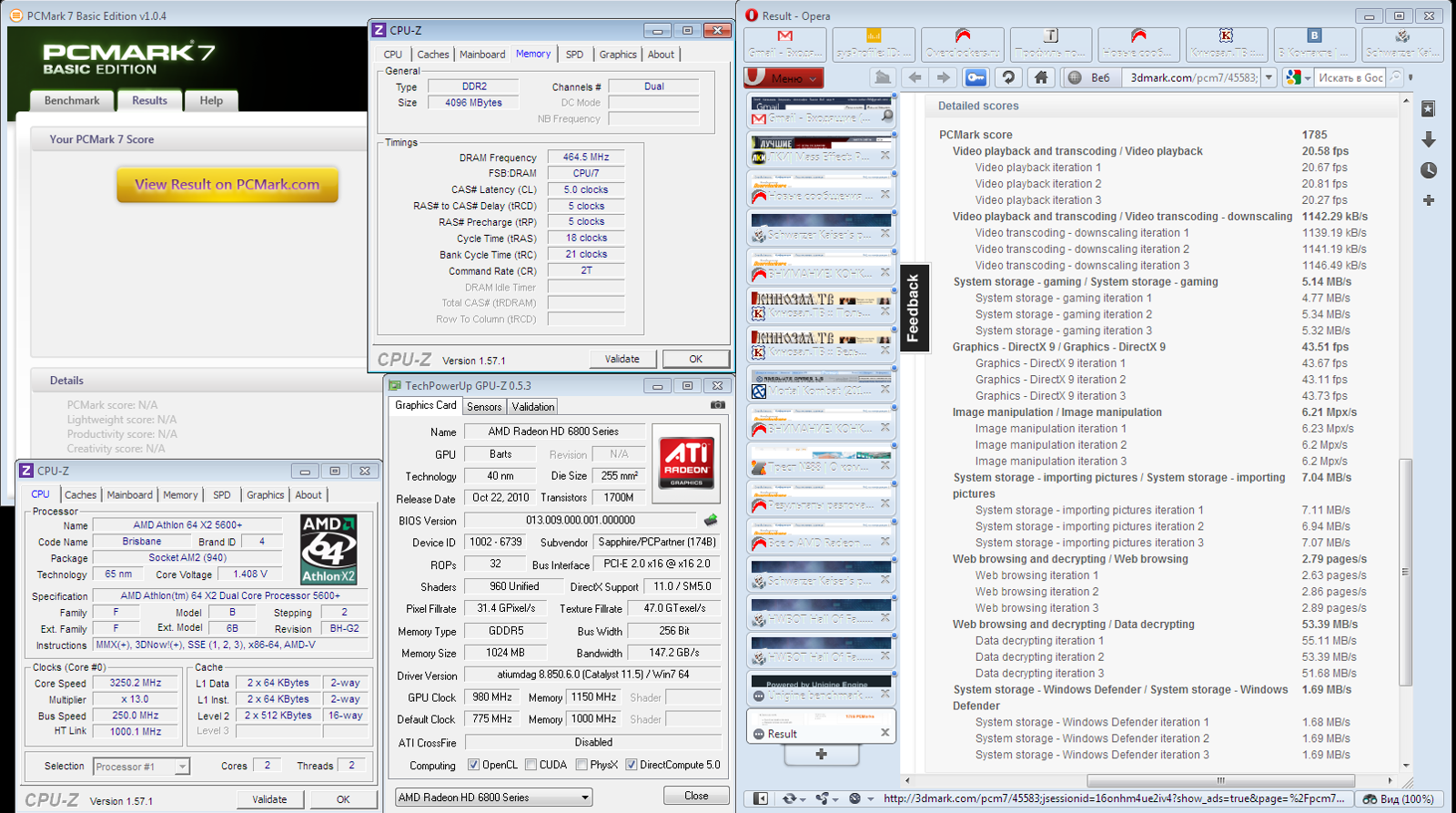Click the Opera Link sync icon in status bar
1456x813 pixels.
point(788,798)
